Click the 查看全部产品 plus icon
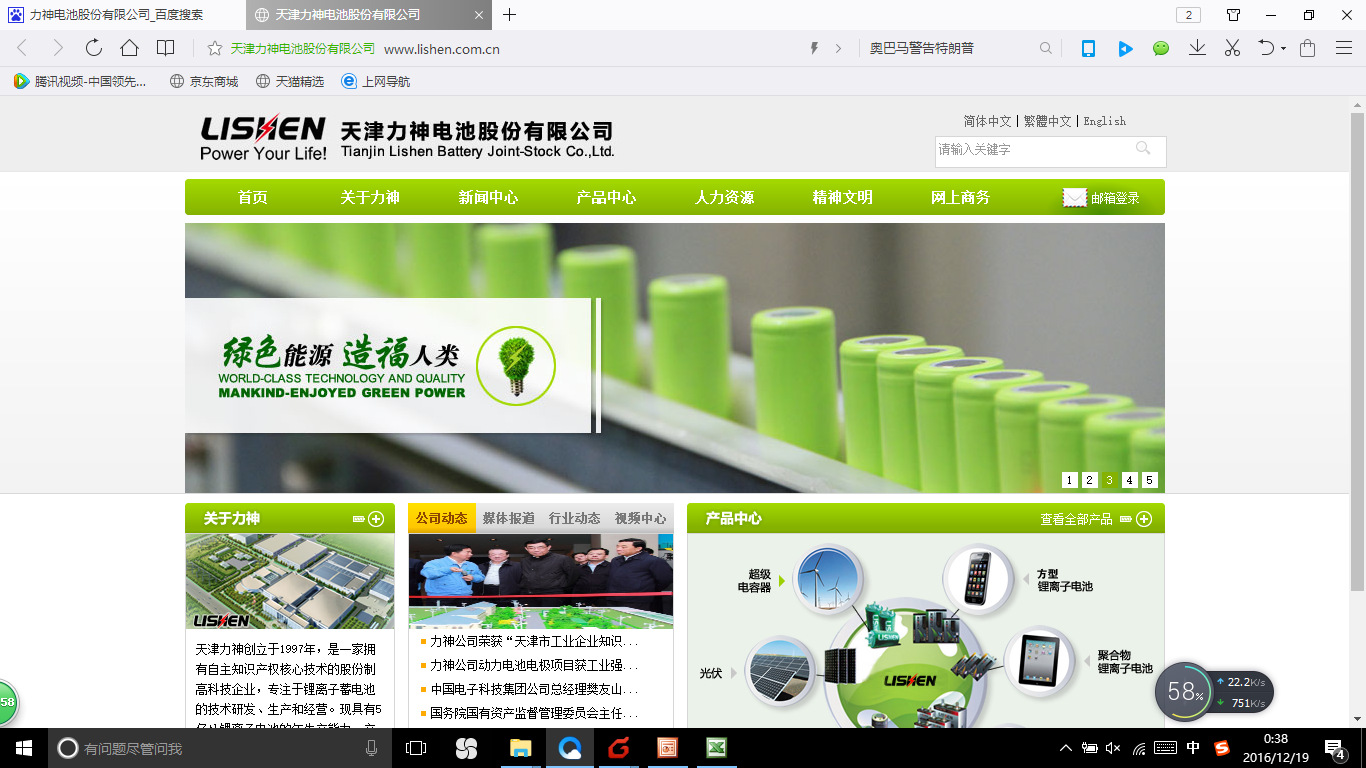1366x768 pixels. pos(1144,519)
